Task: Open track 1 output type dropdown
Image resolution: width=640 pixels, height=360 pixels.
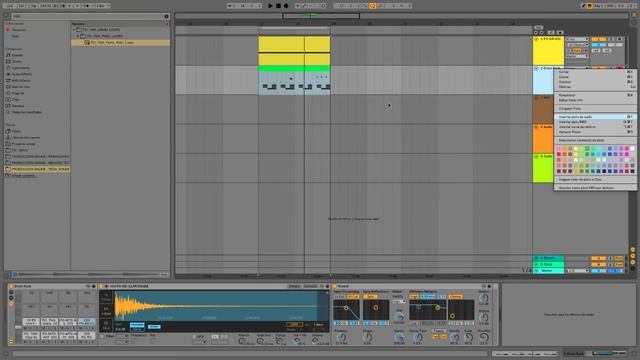Action: [577, 56]
